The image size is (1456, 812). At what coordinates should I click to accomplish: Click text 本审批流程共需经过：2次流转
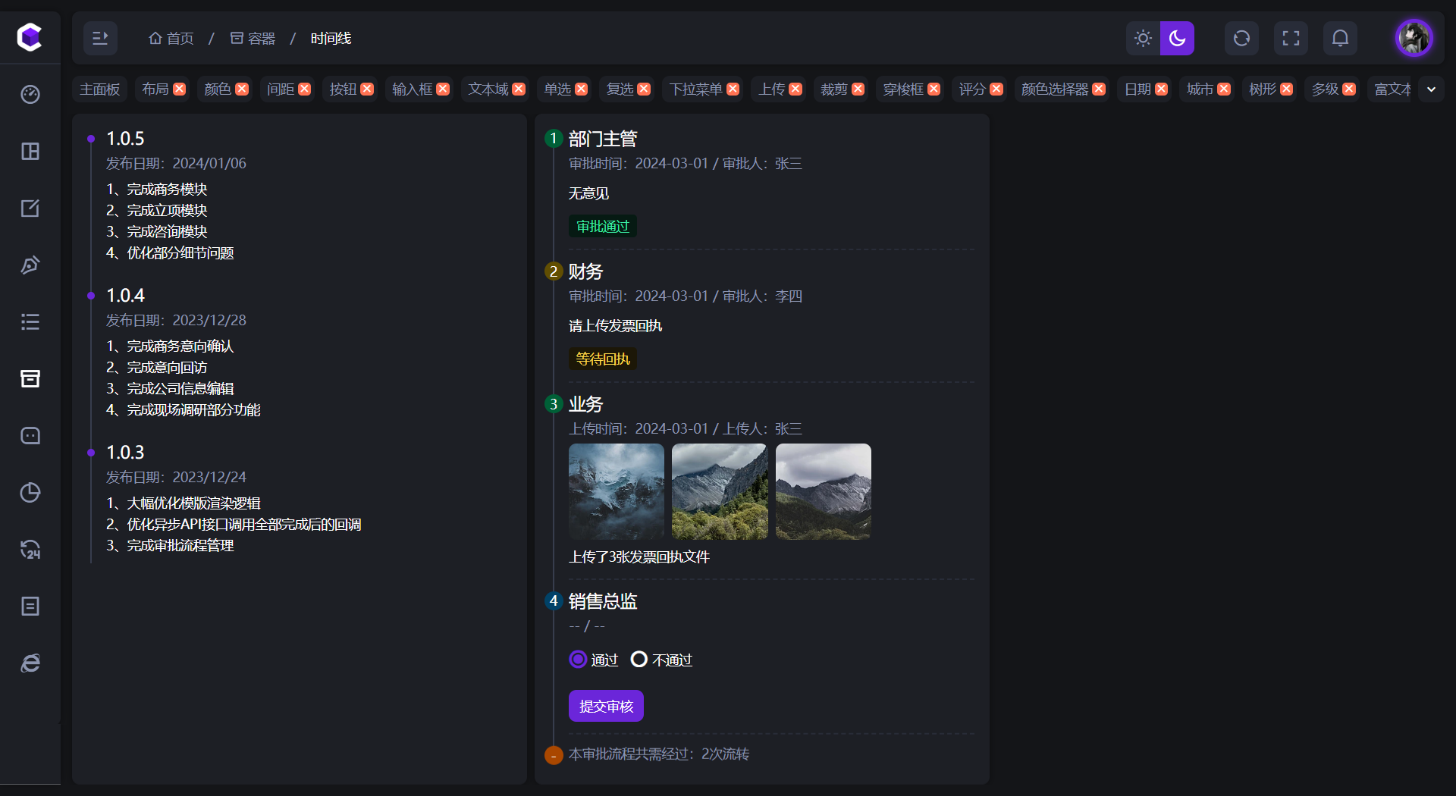(659, 754)
